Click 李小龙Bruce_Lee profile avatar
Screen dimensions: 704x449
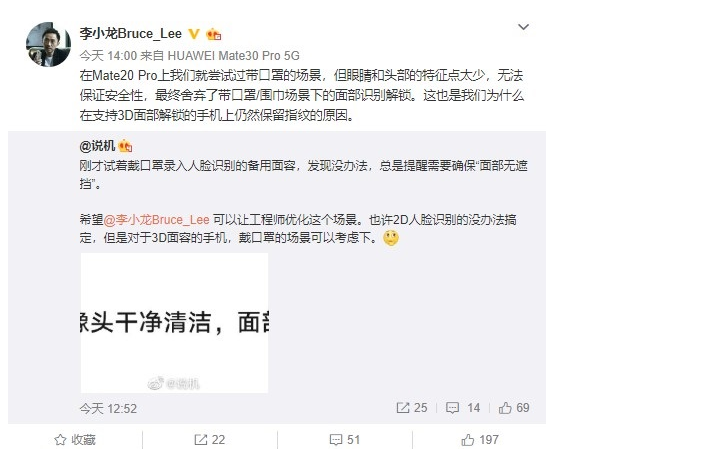[x=48, y=44]
